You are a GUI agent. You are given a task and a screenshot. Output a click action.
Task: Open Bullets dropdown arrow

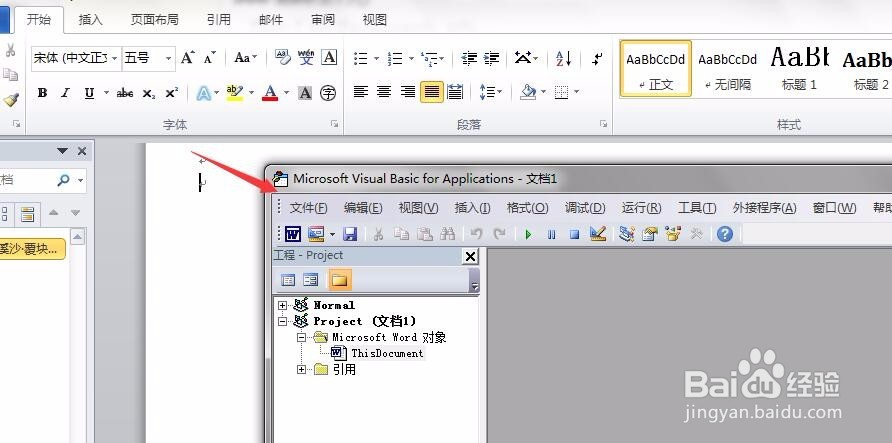(377, 58)
